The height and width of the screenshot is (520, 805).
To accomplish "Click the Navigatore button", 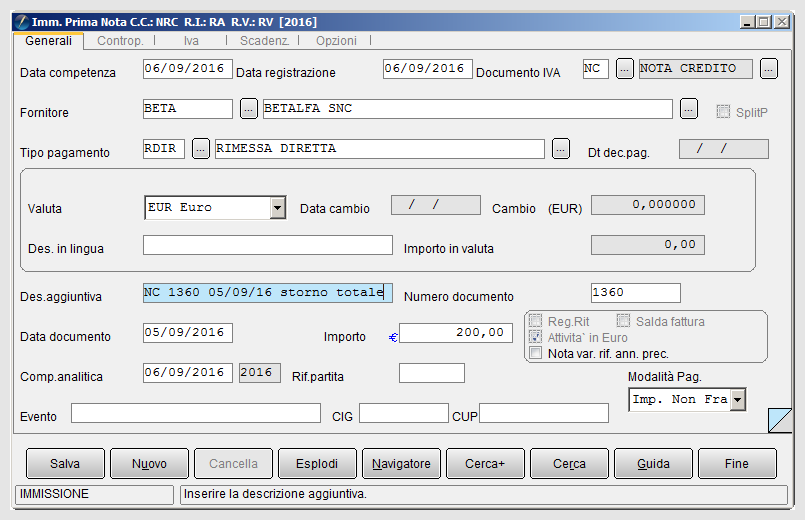I will pyautogui.click(x=401, y=464).
